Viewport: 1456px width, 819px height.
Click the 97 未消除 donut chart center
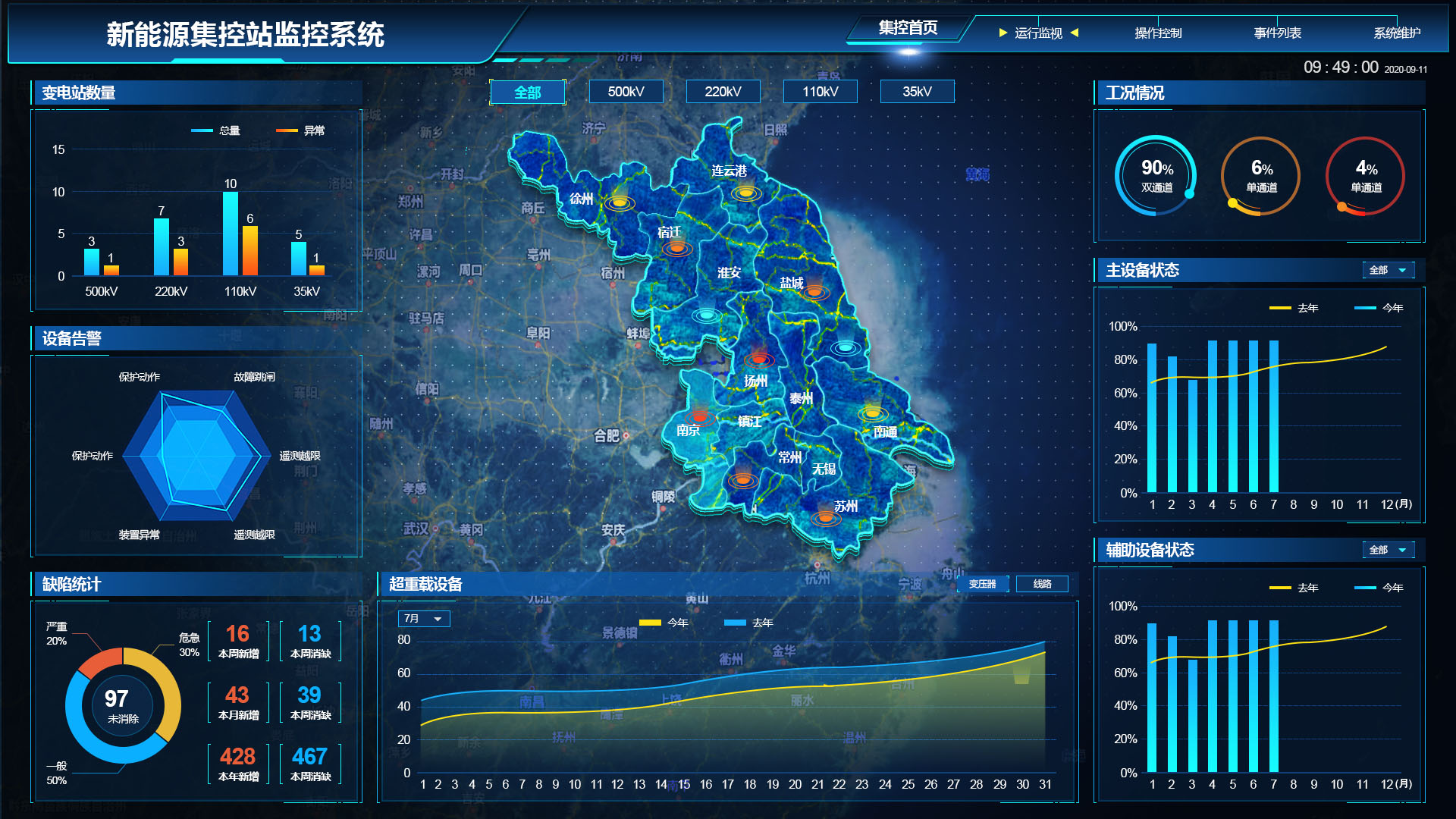point(122,705)
